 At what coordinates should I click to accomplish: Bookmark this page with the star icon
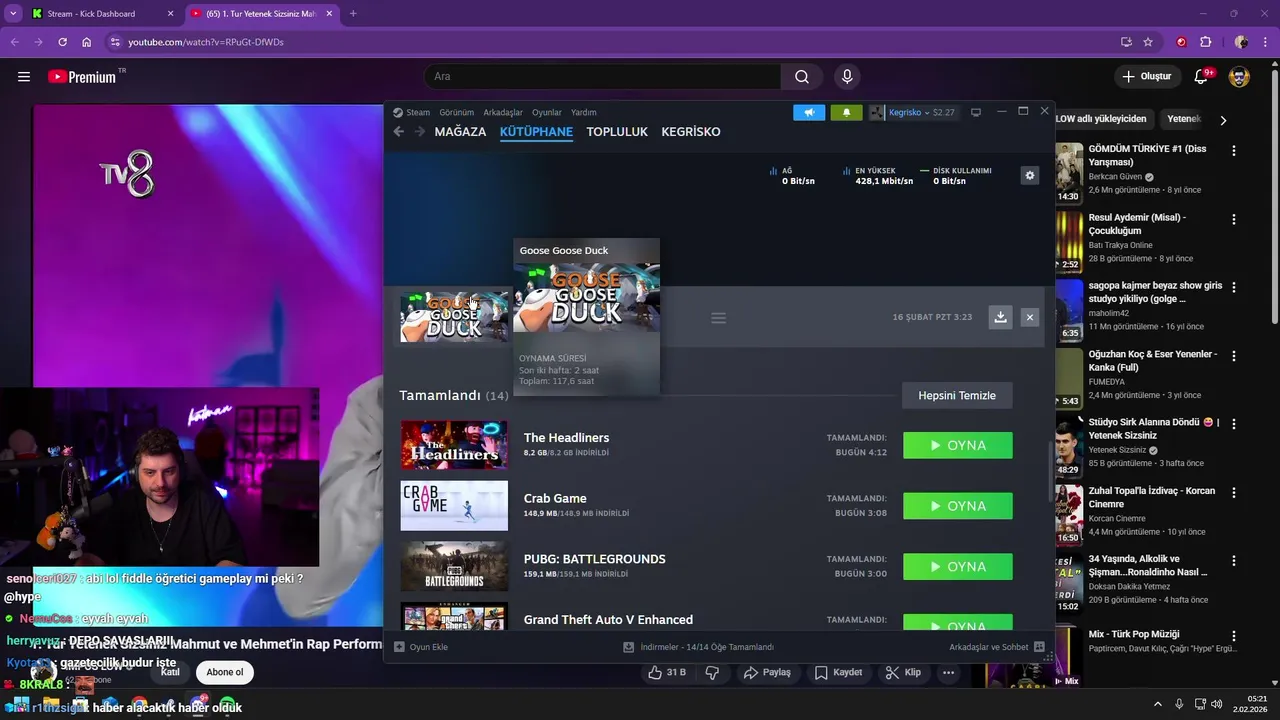tap(1148, 42)
